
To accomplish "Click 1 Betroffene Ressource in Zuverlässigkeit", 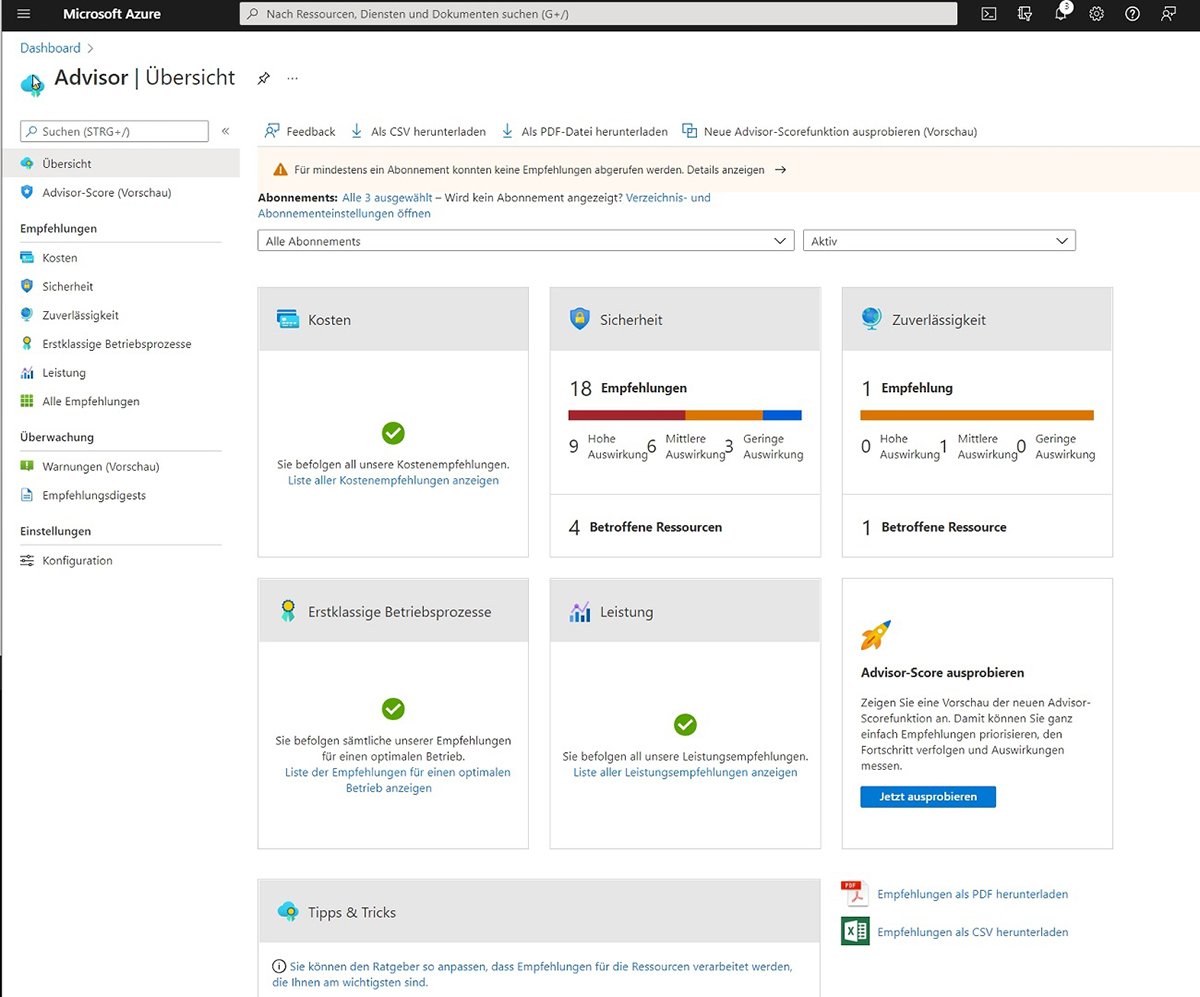I will click(x=934, y=527).
